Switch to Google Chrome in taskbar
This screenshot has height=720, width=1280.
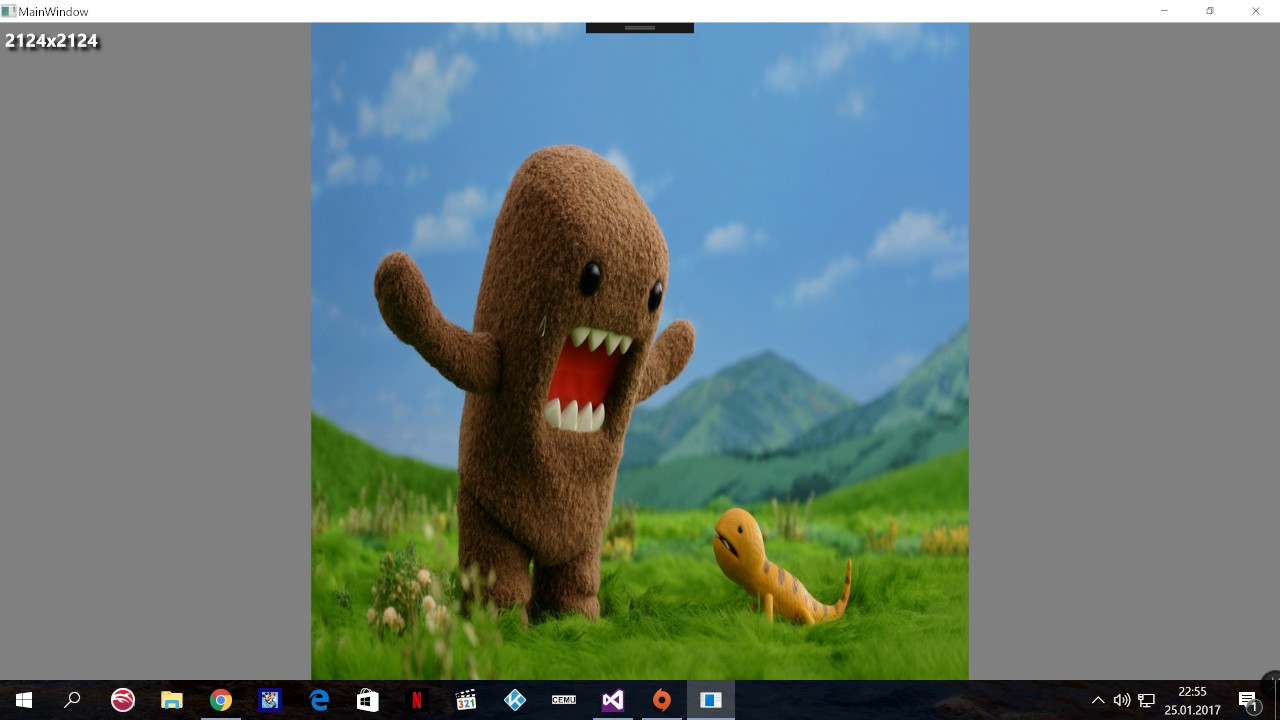[221, 700]
